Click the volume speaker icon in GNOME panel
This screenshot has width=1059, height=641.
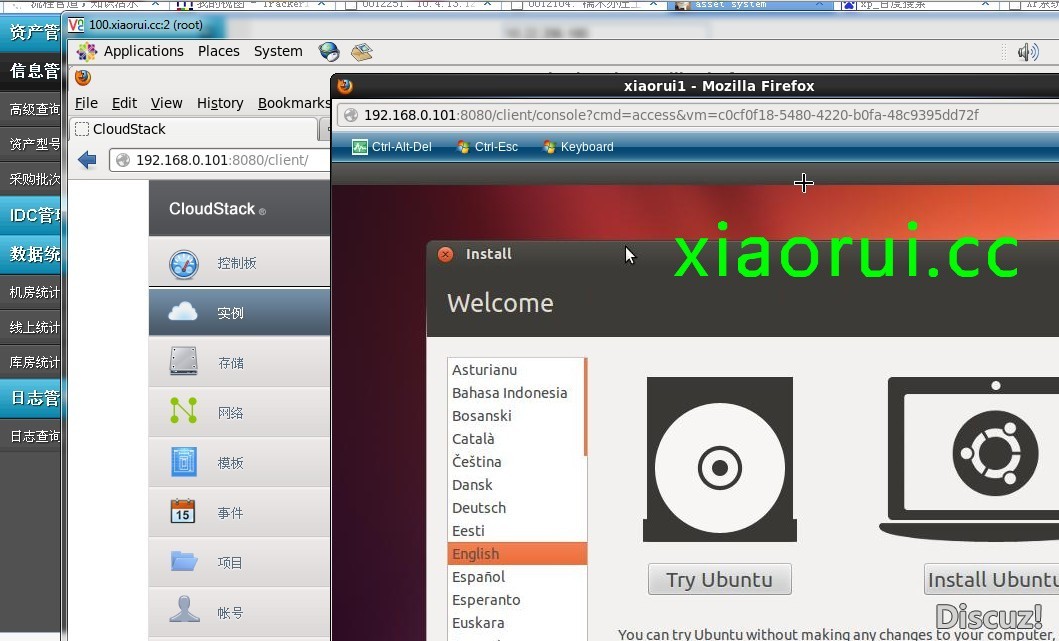pyautogui.click(x=1028, y=52)
